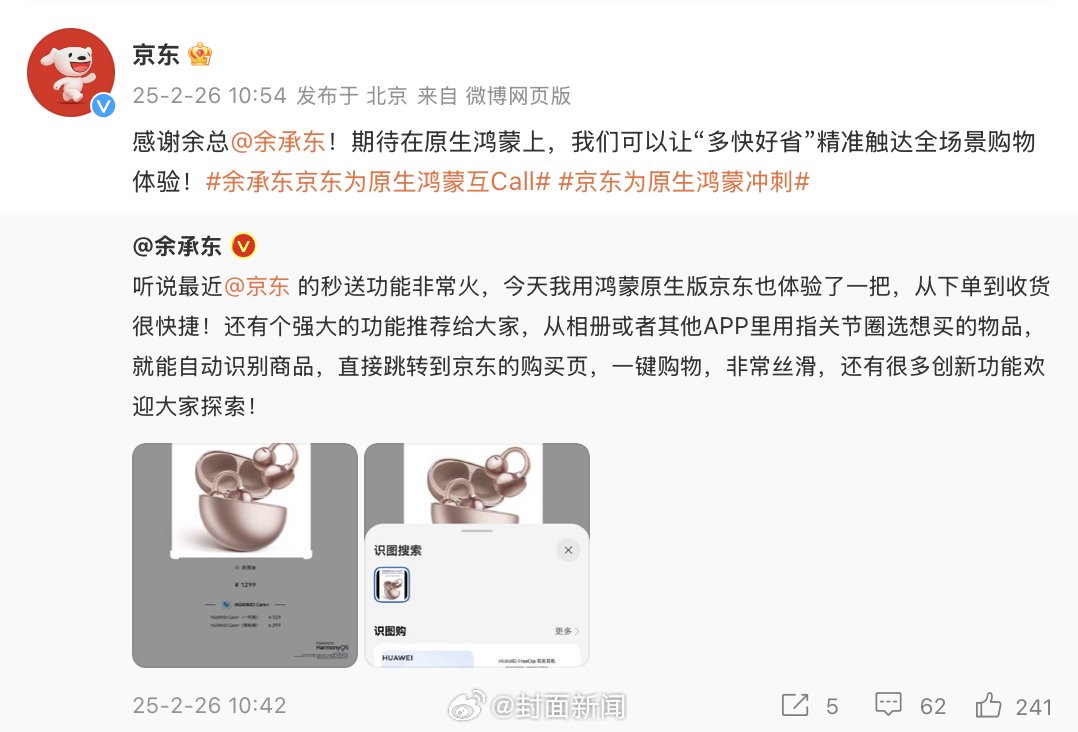Click the orange verified badge beside 余承东

243,245
